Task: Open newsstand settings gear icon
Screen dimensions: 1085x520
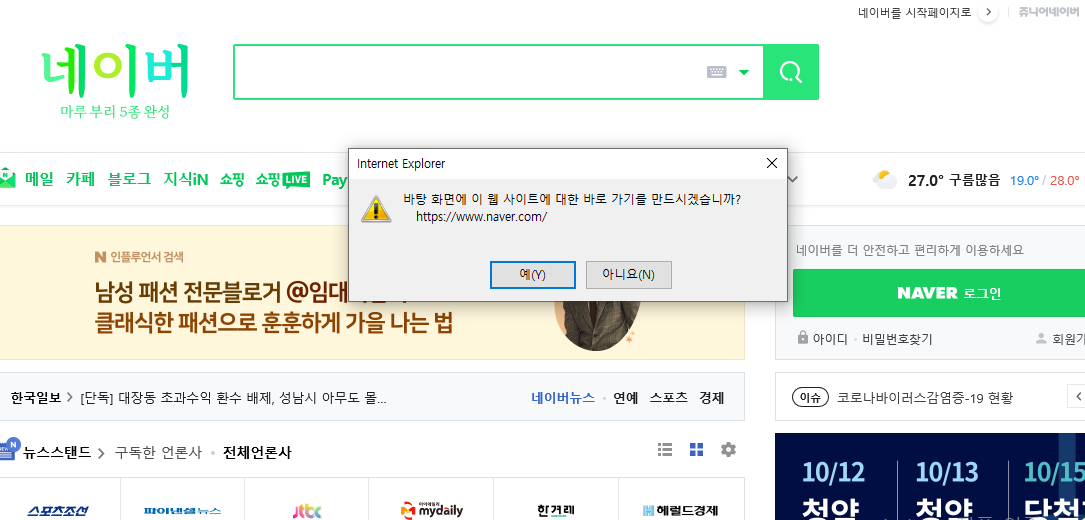Action: [728, 449]
